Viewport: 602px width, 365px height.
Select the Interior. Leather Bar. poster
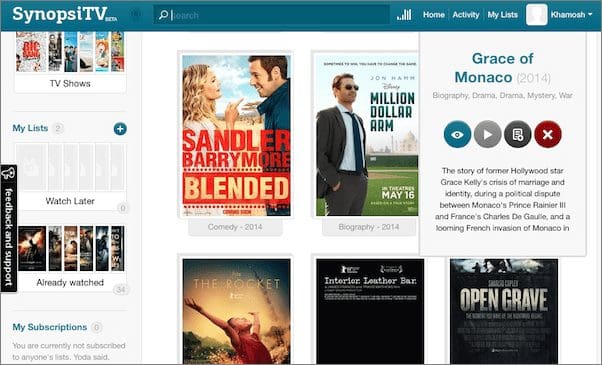click(x=370, y=311)
